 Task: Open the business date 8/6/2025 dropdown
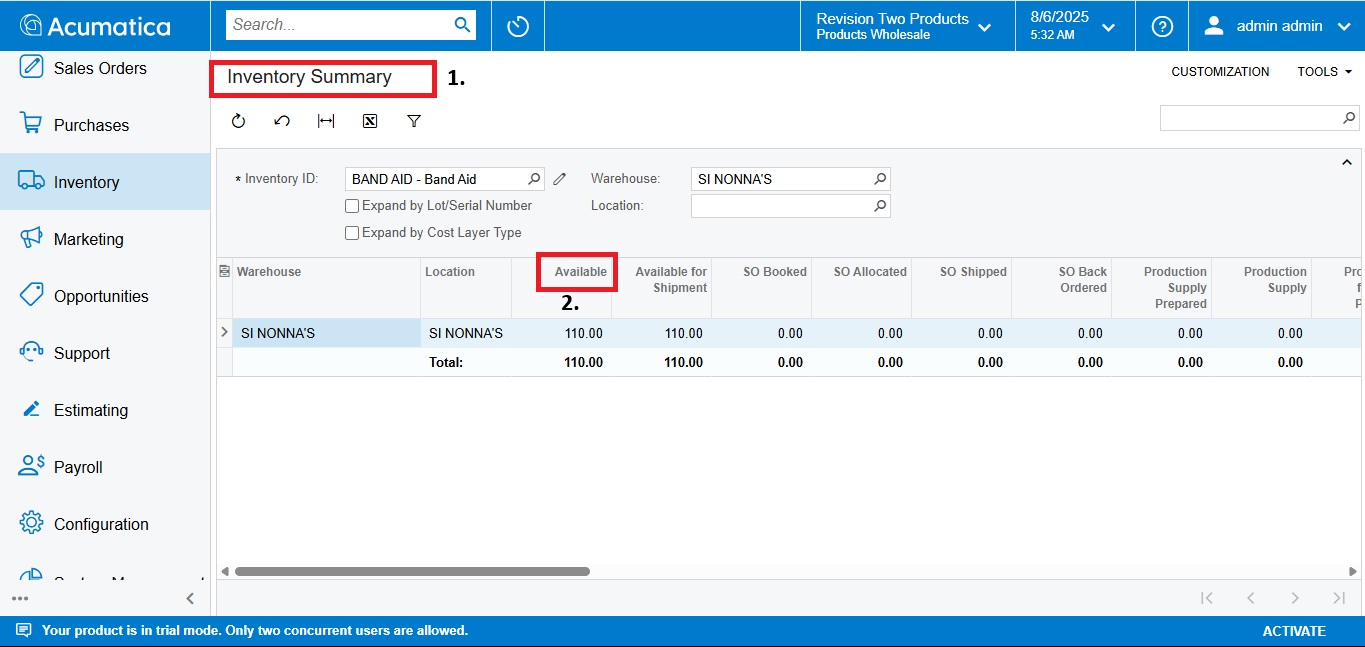pos(1073,26)
